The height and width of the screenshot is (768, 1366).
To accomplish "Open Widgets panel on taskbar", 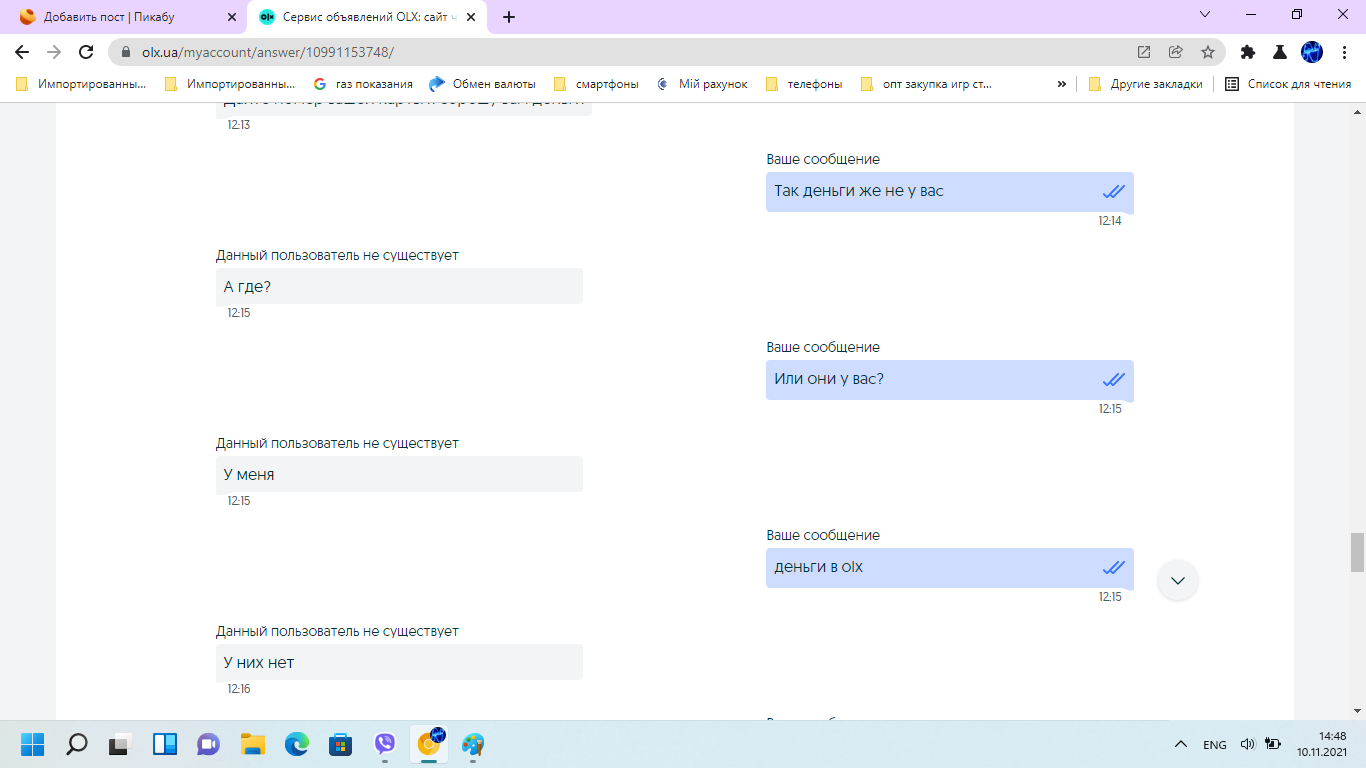I will coord(165,744).
